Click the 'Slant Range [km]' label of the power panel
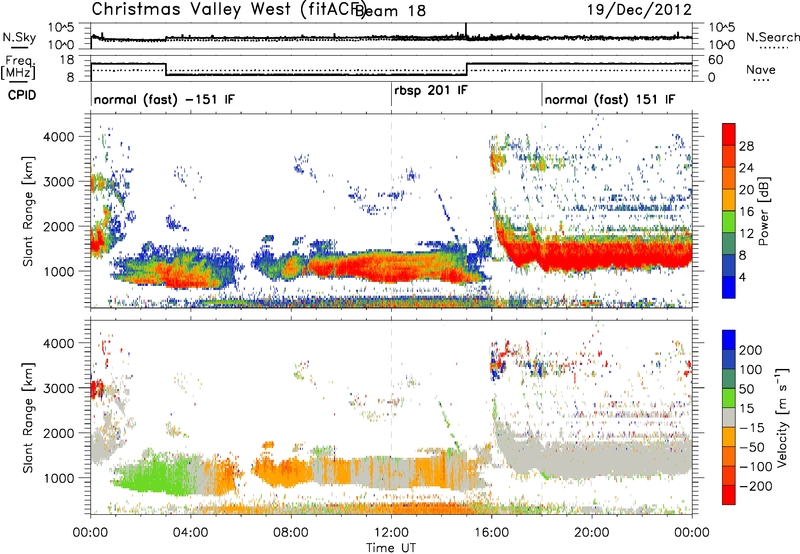The width and height of the screenshot is (800, 554). coord(28,211)
